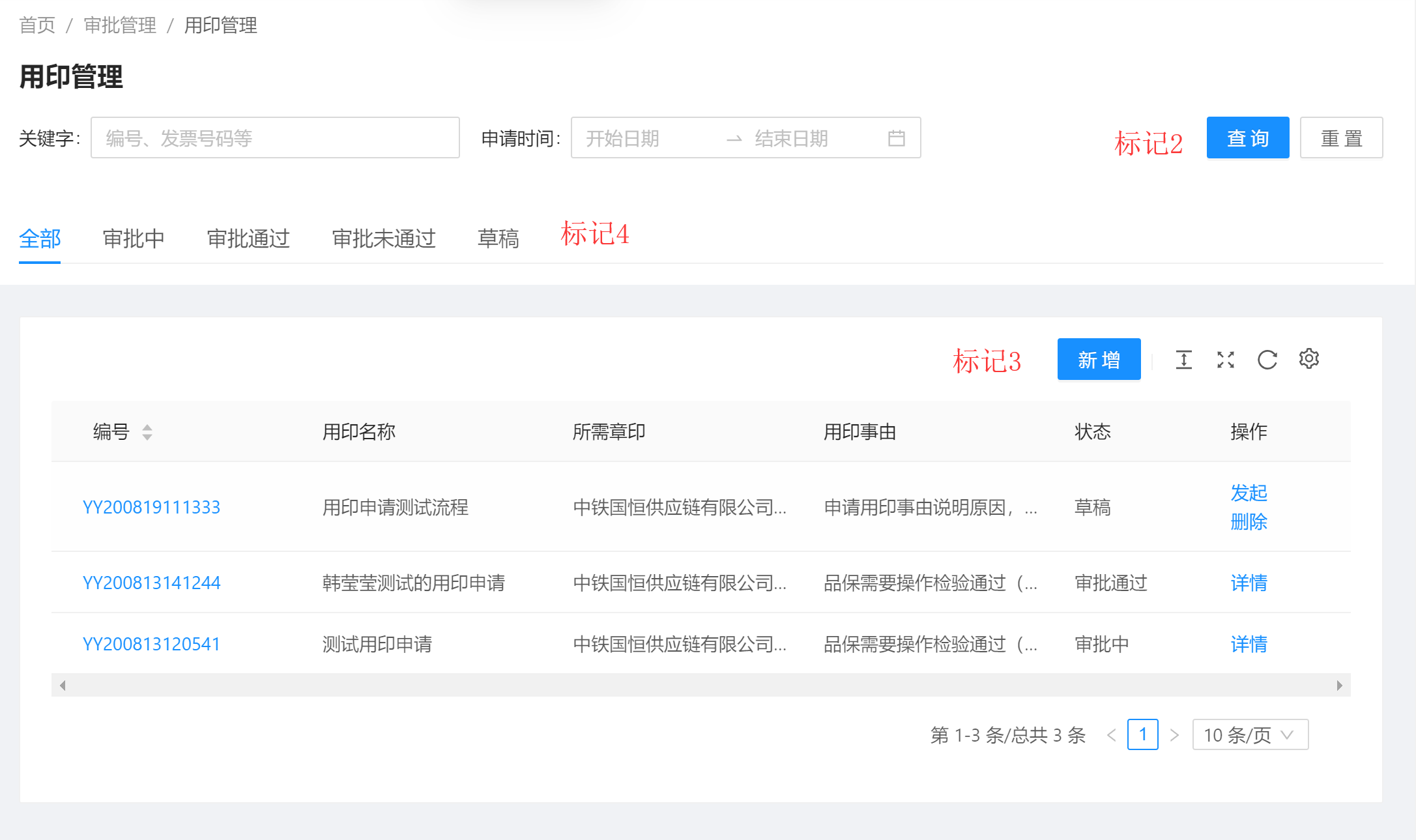1416x840 pixels.
Task: Go to the next page arrow
Action: point(1174,735)
